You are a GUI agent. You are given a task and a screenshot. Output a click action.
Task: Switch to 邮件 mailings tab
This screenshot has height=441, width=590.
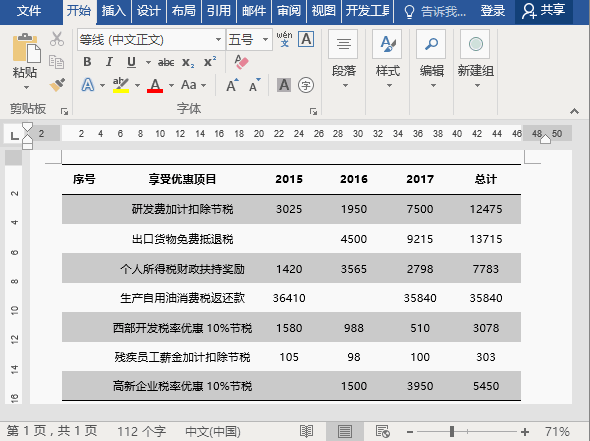pyautogui.click(x=254, y=11)
